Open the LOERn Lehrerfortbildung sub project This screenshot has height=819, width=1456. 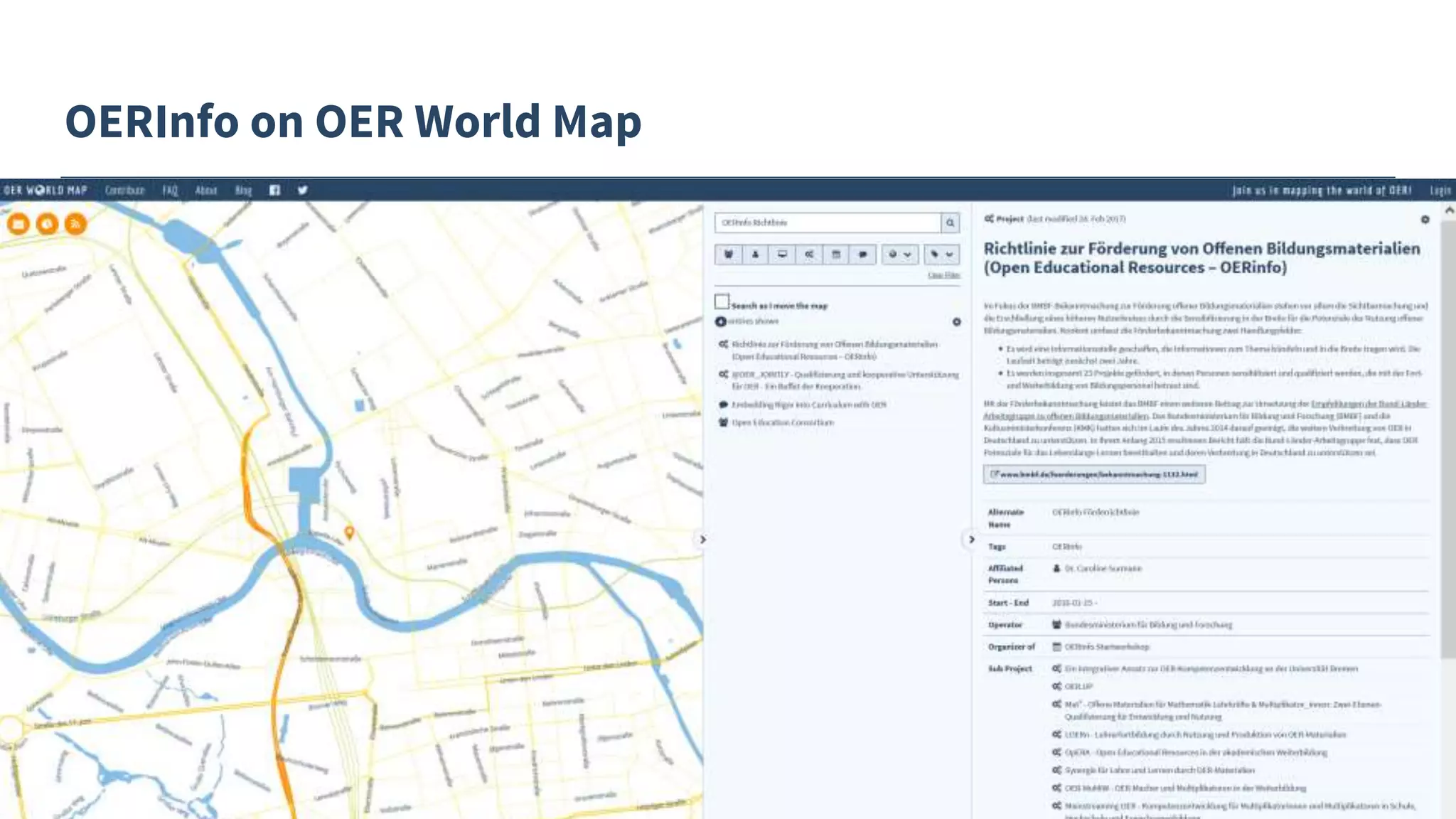(1205, 734)
